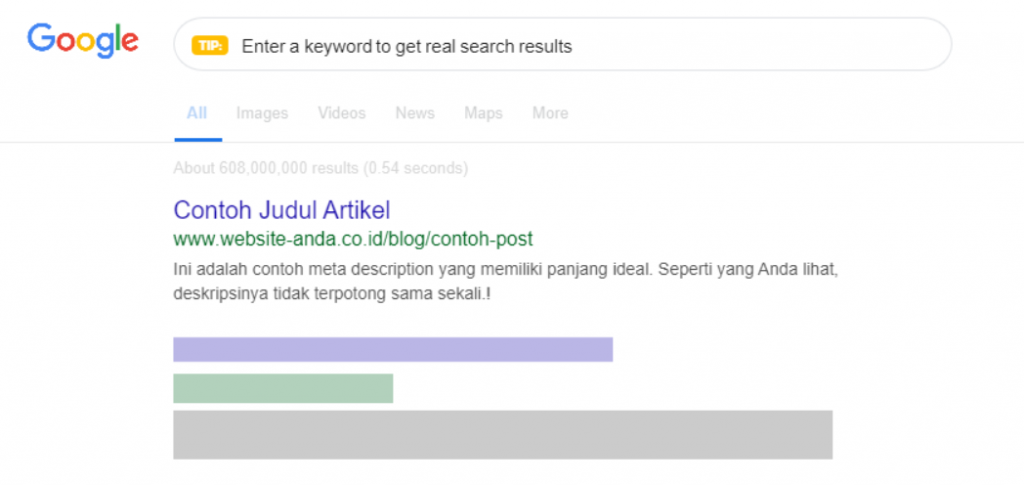Switch to the Images tab
The image size is (1024, 485).
point(262,113)
